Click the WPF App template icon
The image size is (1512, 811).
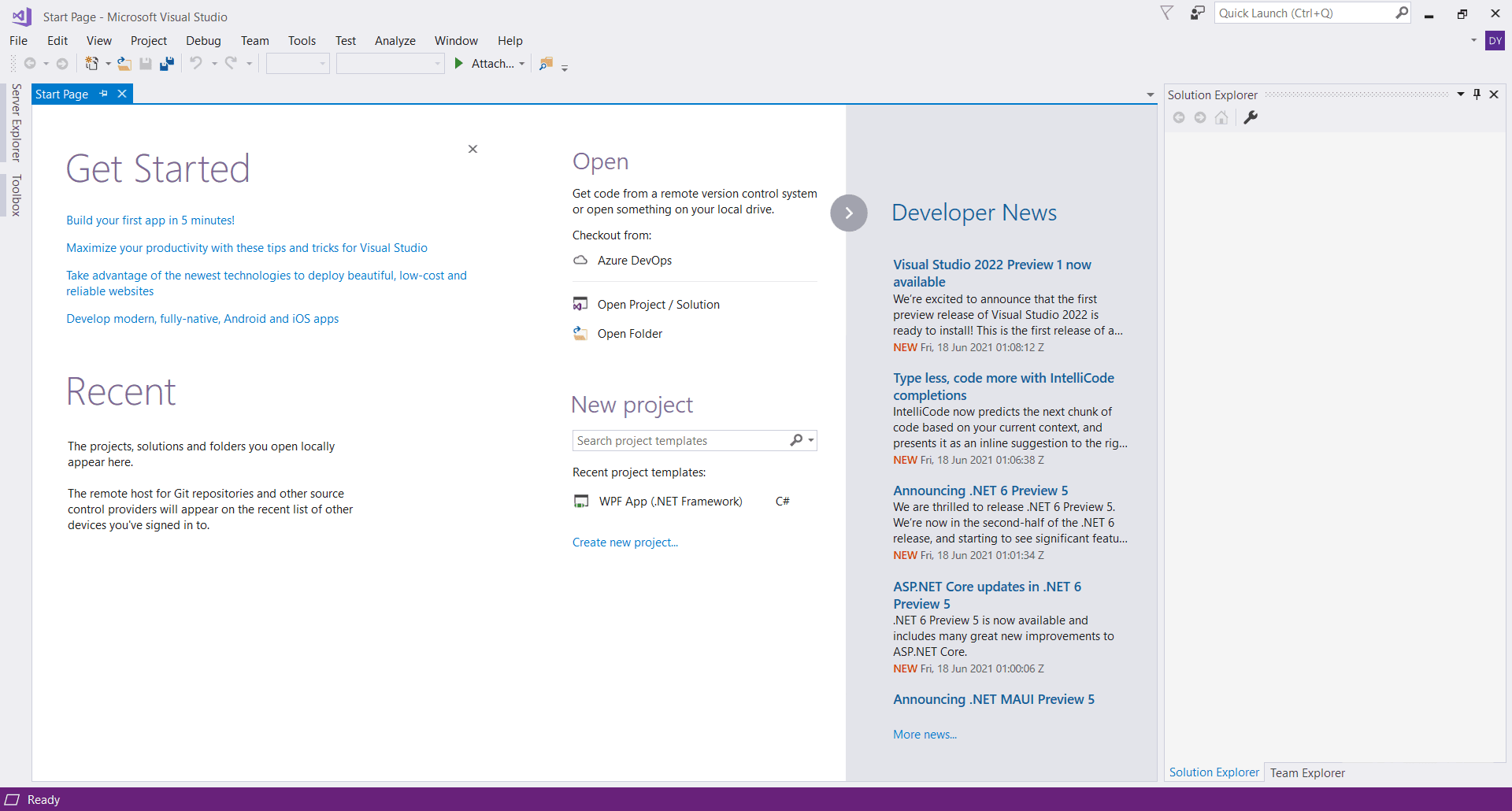click(581, 502)
